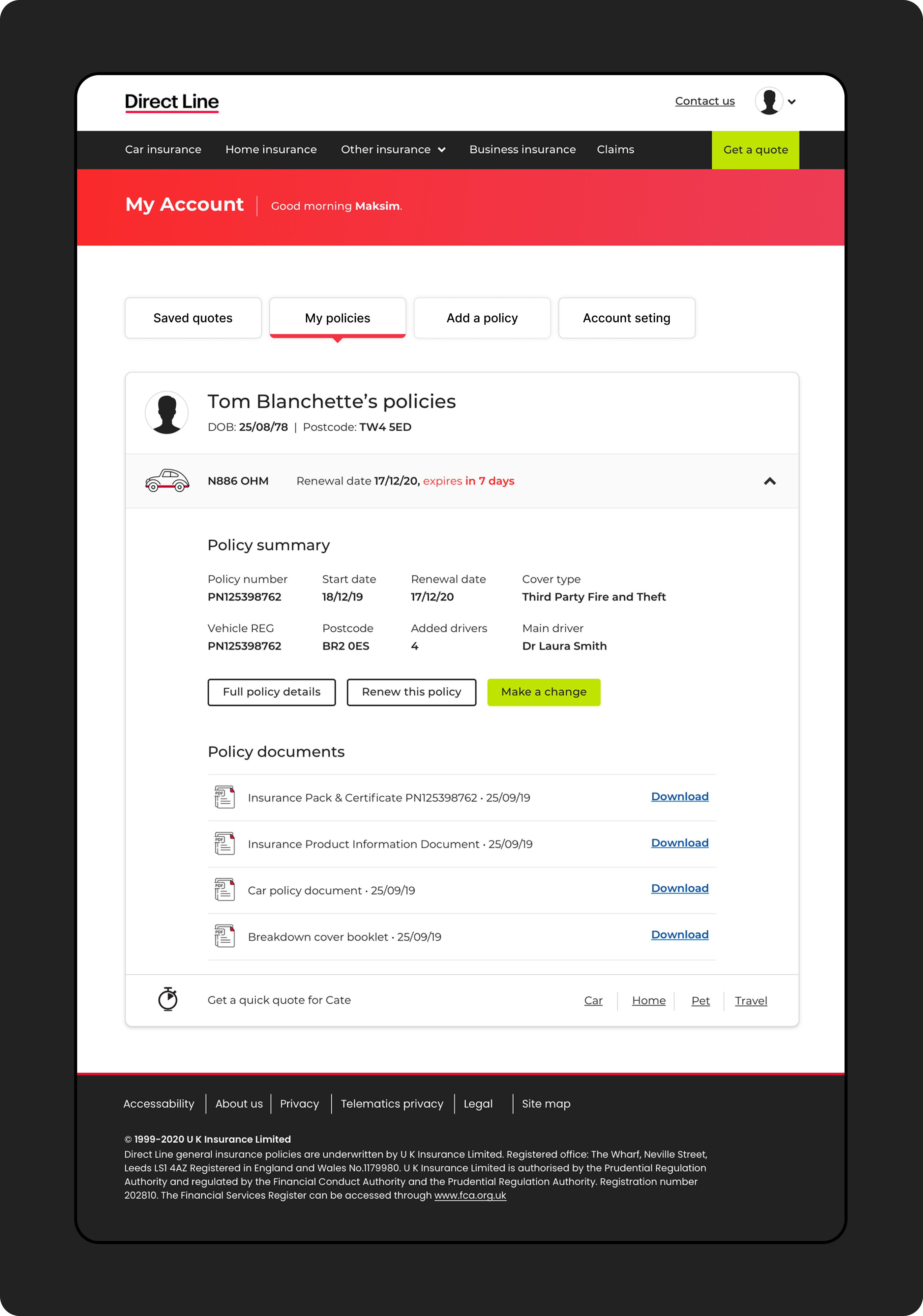This screenshot has width=923, height=1316.
Task: Click PDF icon for Car policy document
Action: [224, 890]
